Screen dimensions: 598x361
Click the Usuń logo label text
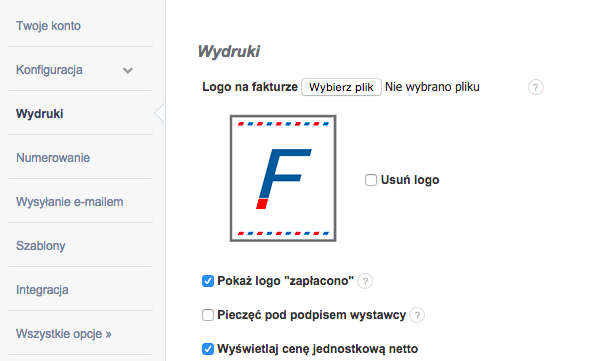(410, 180)
